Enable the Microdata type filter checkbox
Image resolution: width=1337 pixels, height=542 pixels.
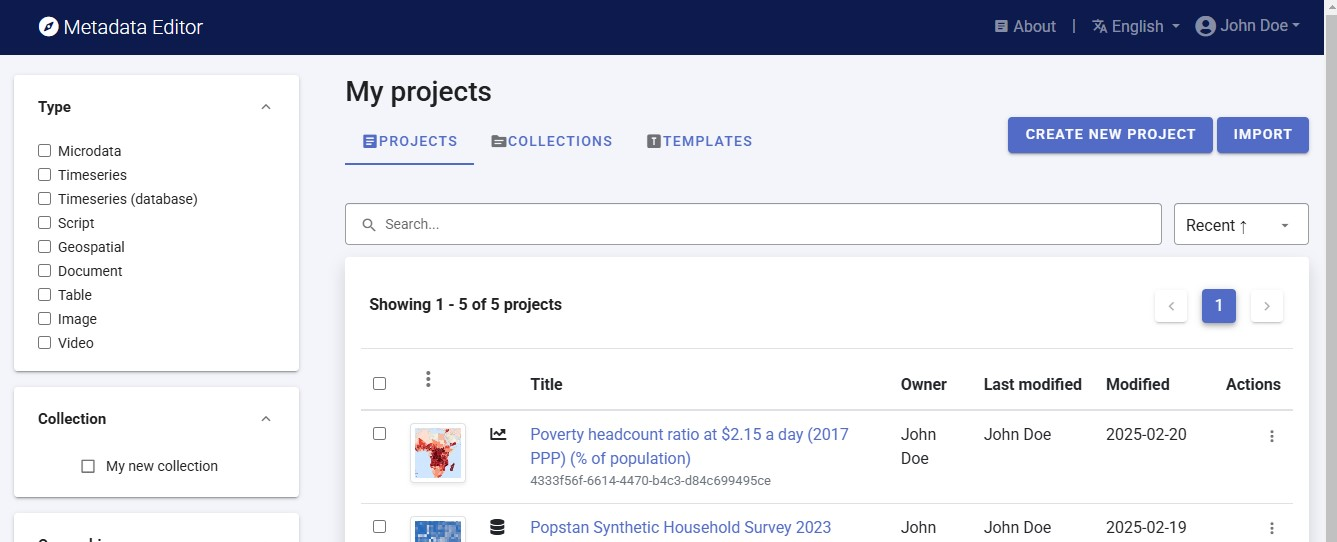pos(44,151)
